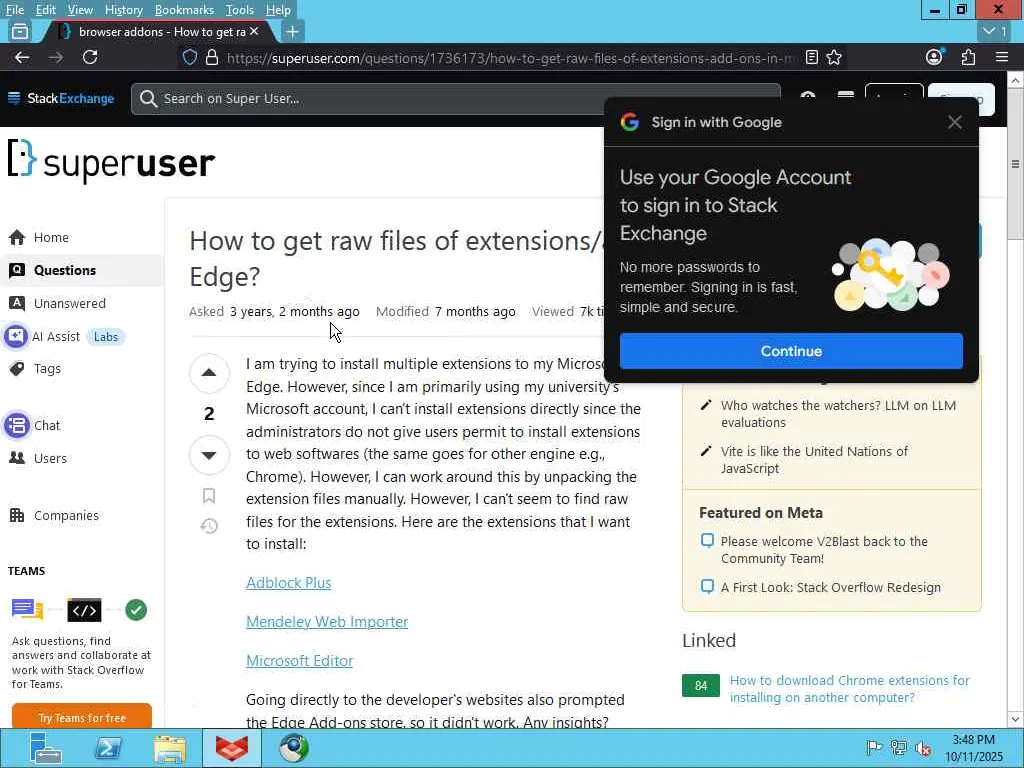The image size is (1024, 768).
Task: Go back with the browser back arrow
Action: [22, 57]
